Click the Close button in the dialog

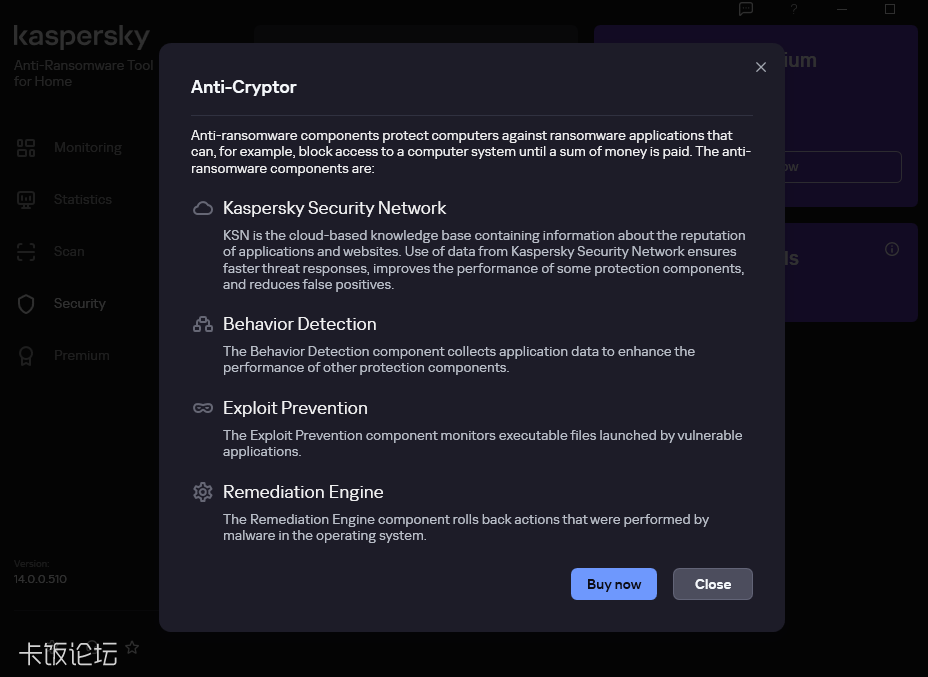tap(713, 584)
